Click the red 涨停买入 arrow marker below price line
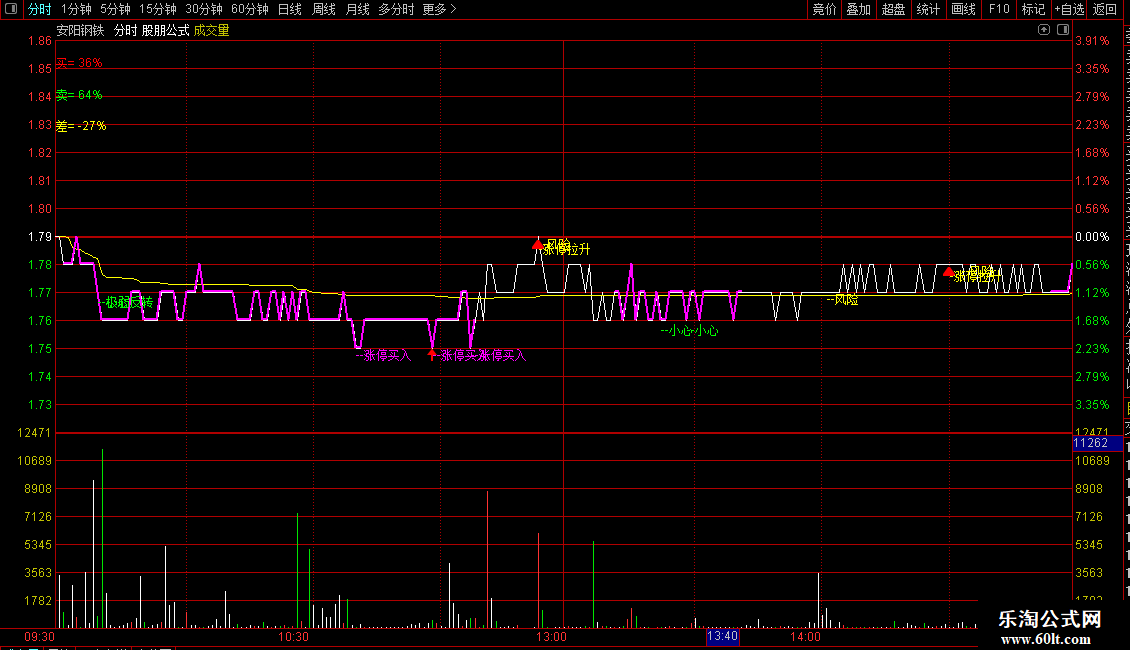This screenshot has width=1130, height=650. coord(432,354)
